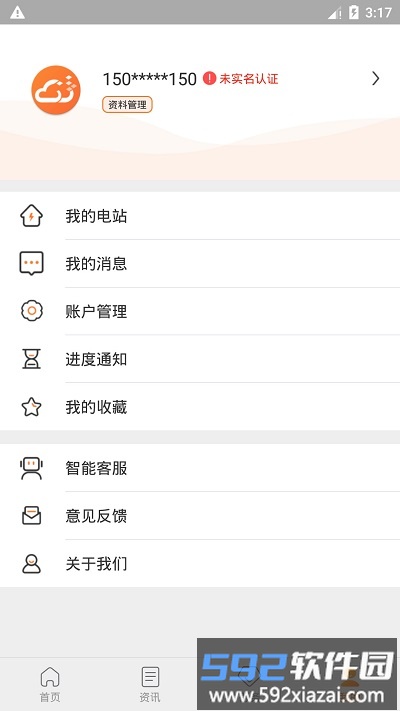The image size is (400, 711).
Task: Click the gear icon for 账户管理
Action: (x=32, y=311)
